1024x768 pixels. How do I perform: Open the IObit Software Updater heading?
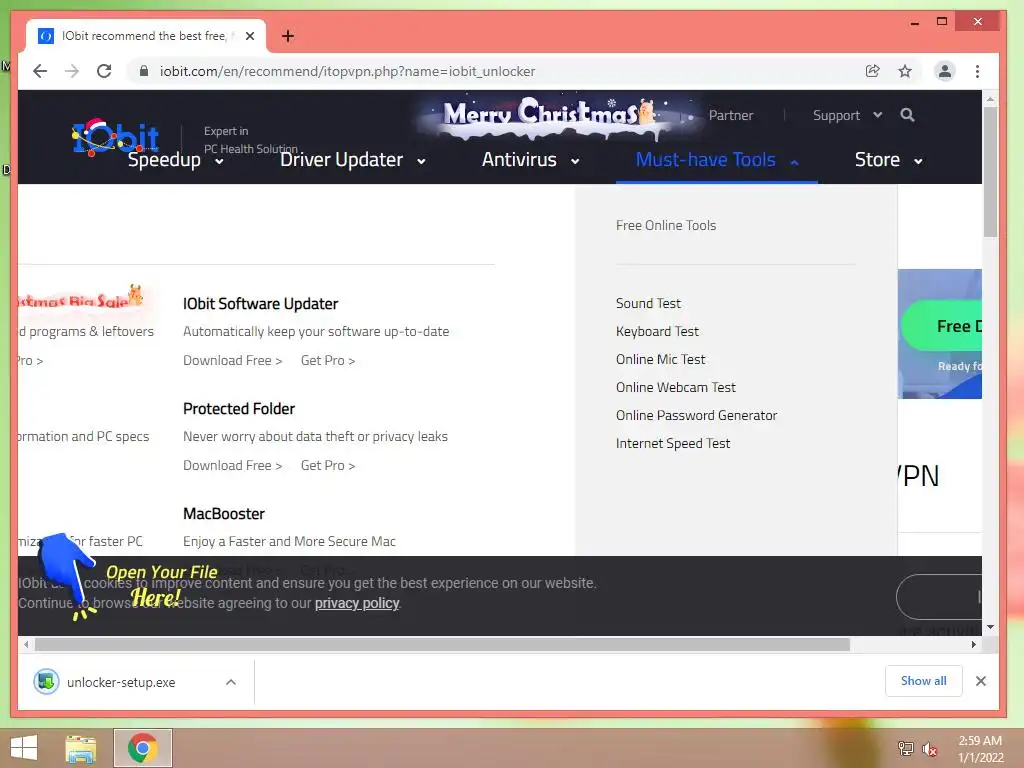click(x=260, y=304)
